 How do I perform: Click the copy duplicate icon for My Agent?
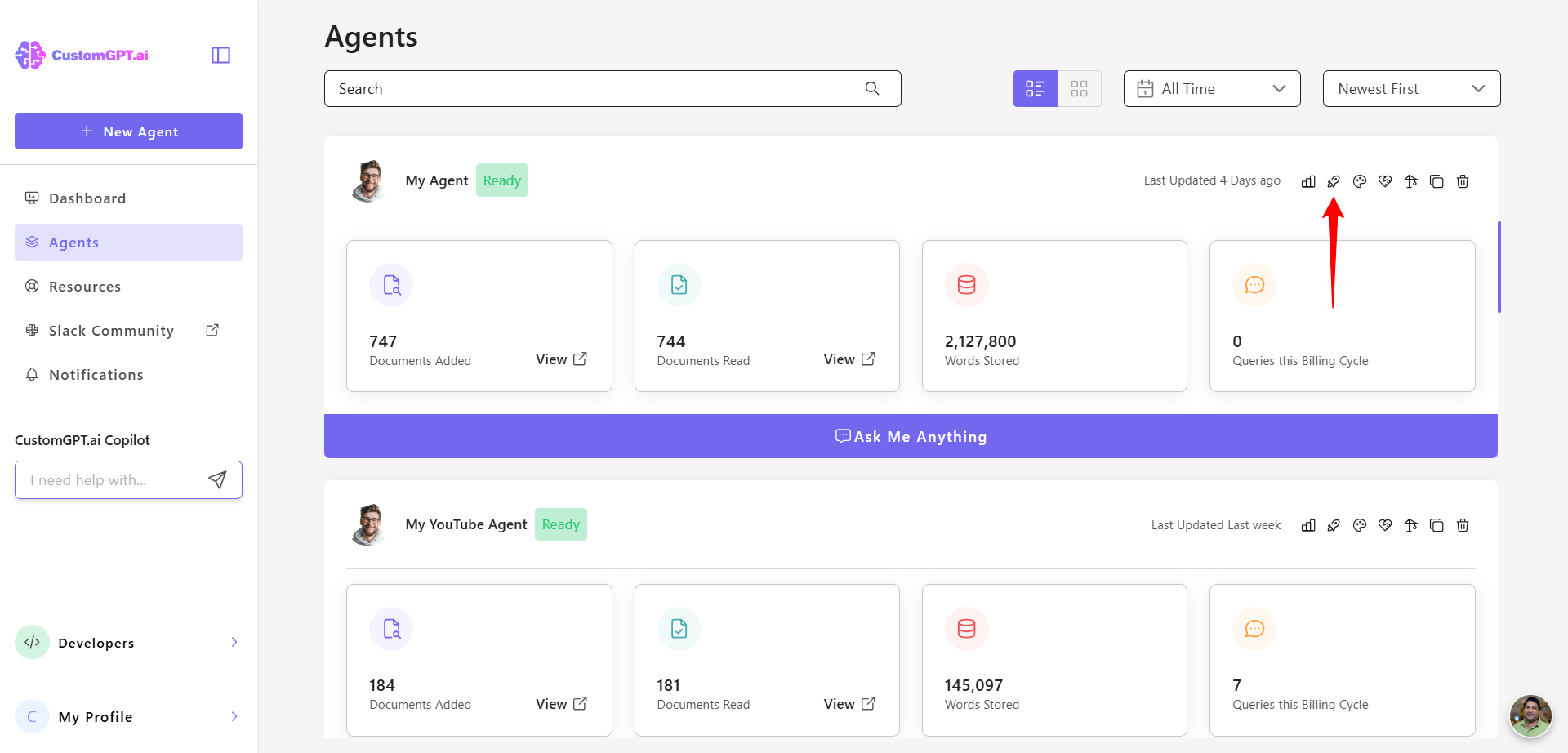1437,181
